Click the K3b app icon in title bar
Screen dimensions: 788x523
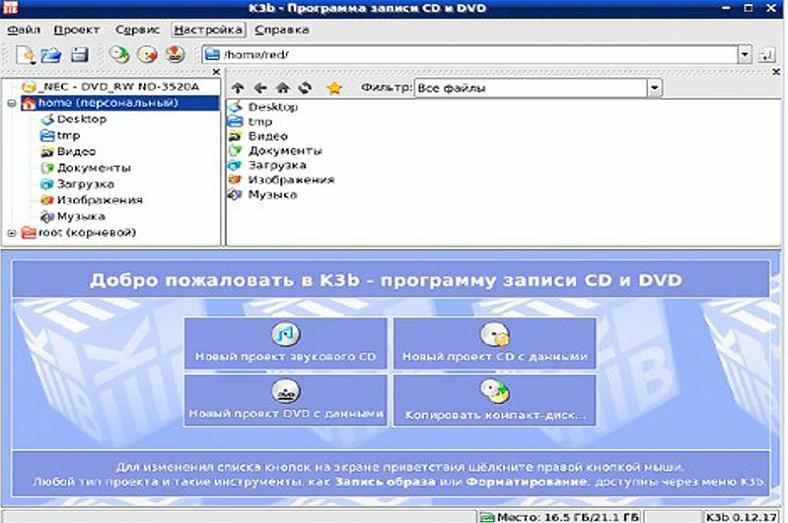[x=11, y=8]
